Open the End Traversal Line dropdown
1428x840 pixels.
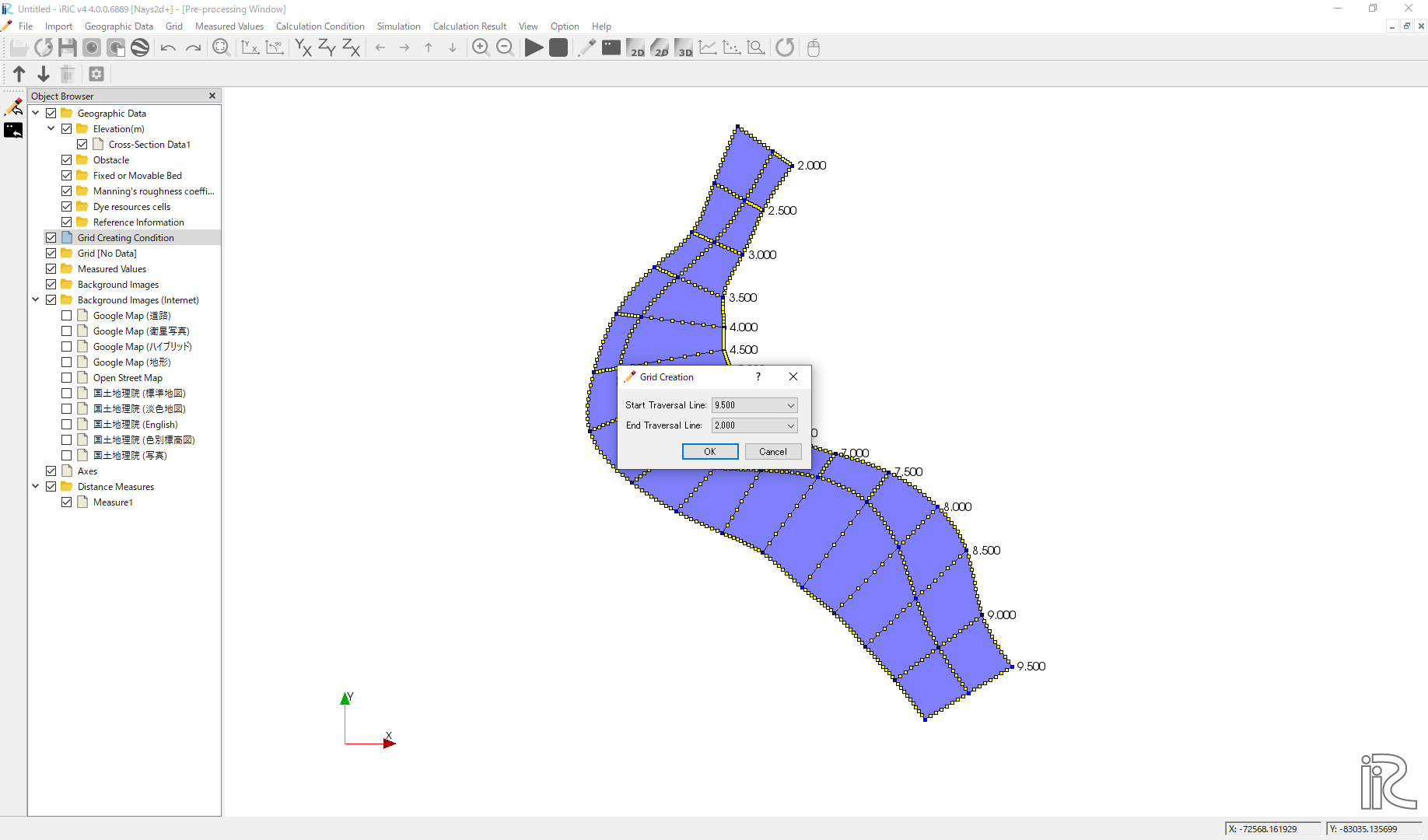tap(754, 425)
